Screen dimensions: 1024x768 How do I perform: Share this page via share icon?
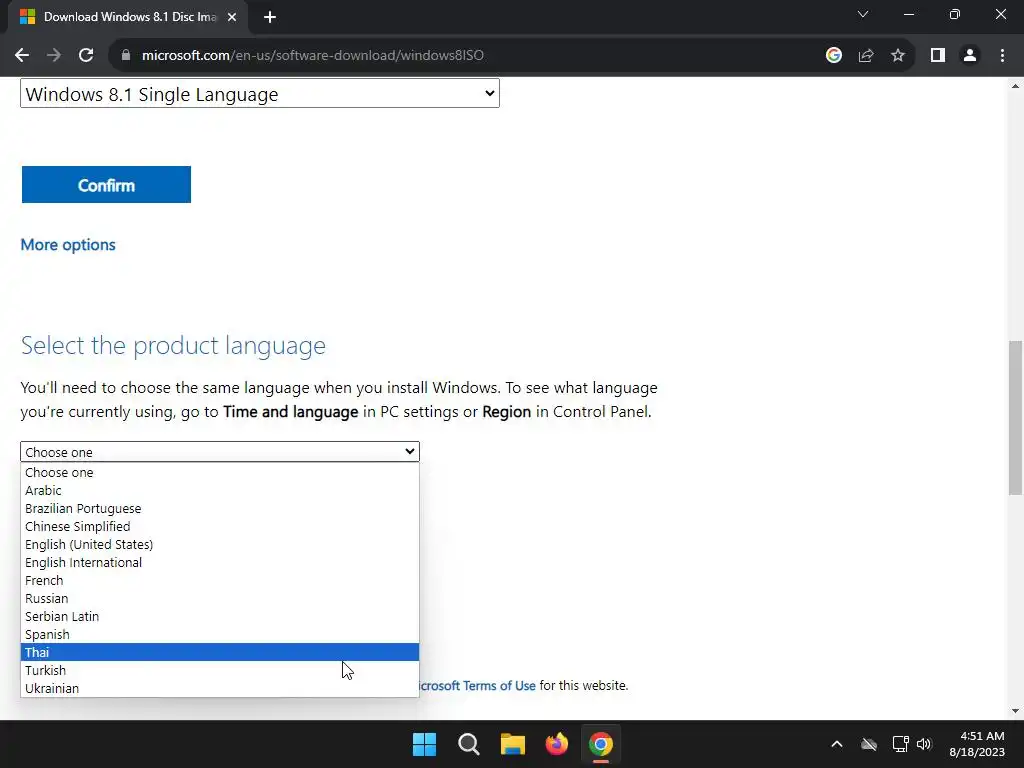pyautogui.click(x=866, y=56)
